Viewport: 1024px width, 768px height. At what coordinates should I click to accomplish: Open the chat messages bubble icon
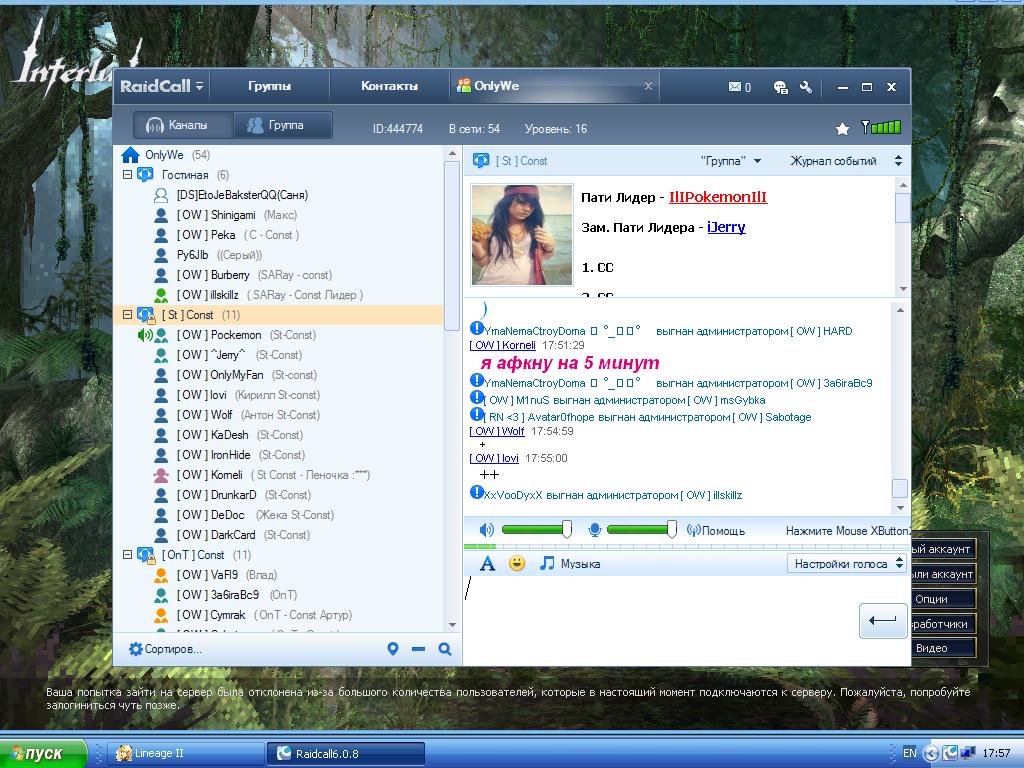[780, 87]
